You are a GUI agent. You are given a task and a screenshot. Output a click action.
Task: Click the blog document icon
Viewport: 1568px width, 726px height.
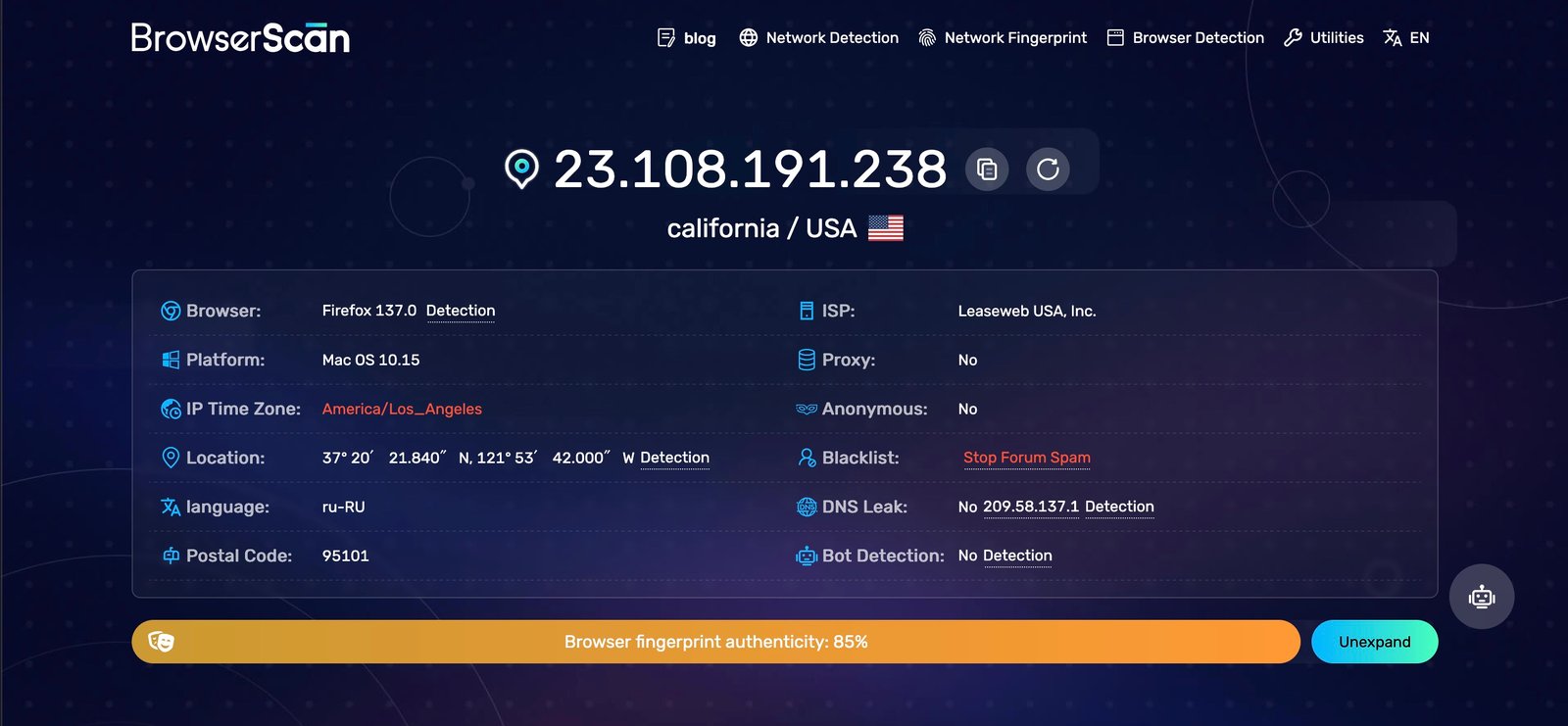(666, 37)
